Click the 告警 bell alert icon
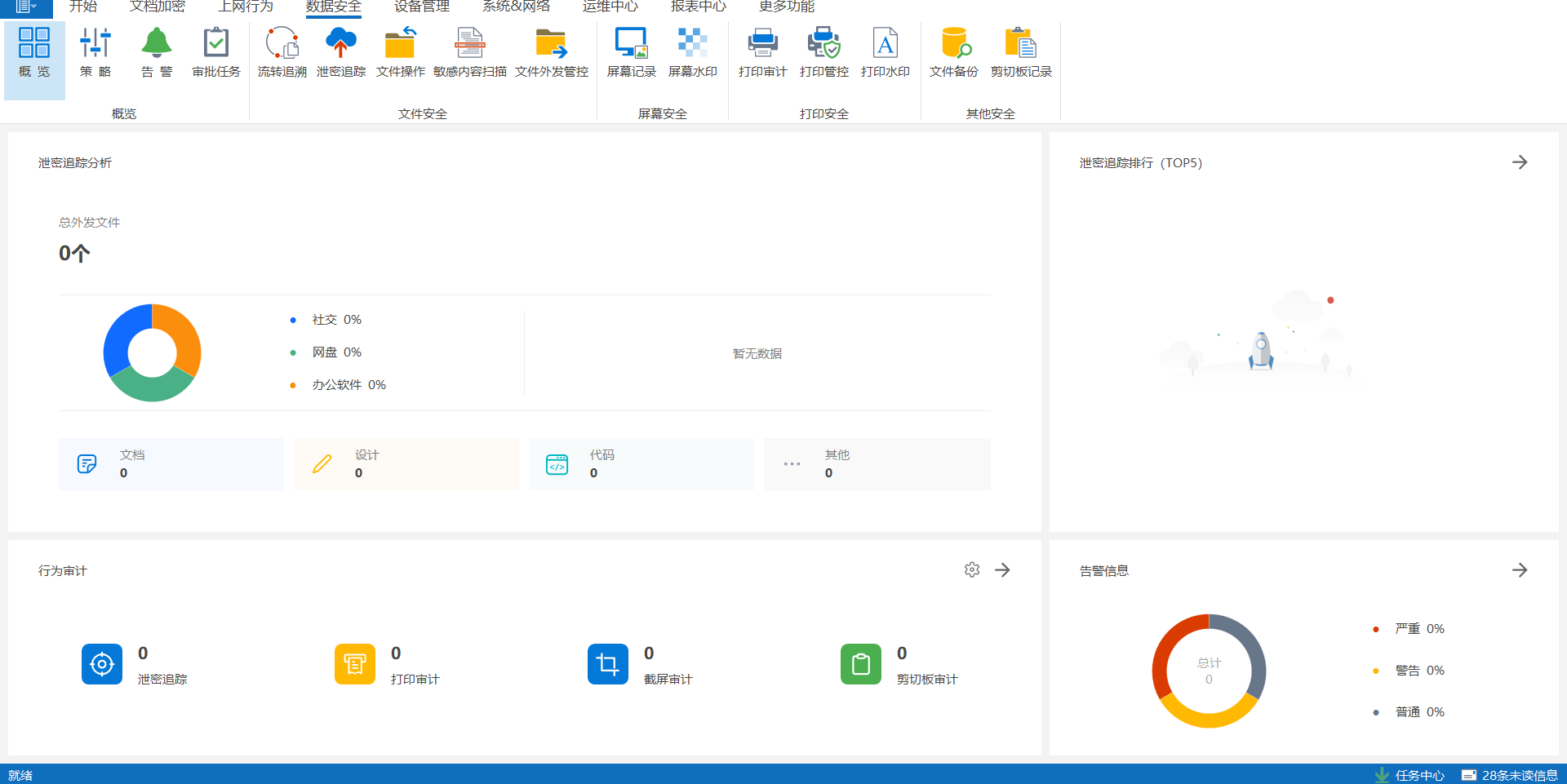 click(156, 42)
